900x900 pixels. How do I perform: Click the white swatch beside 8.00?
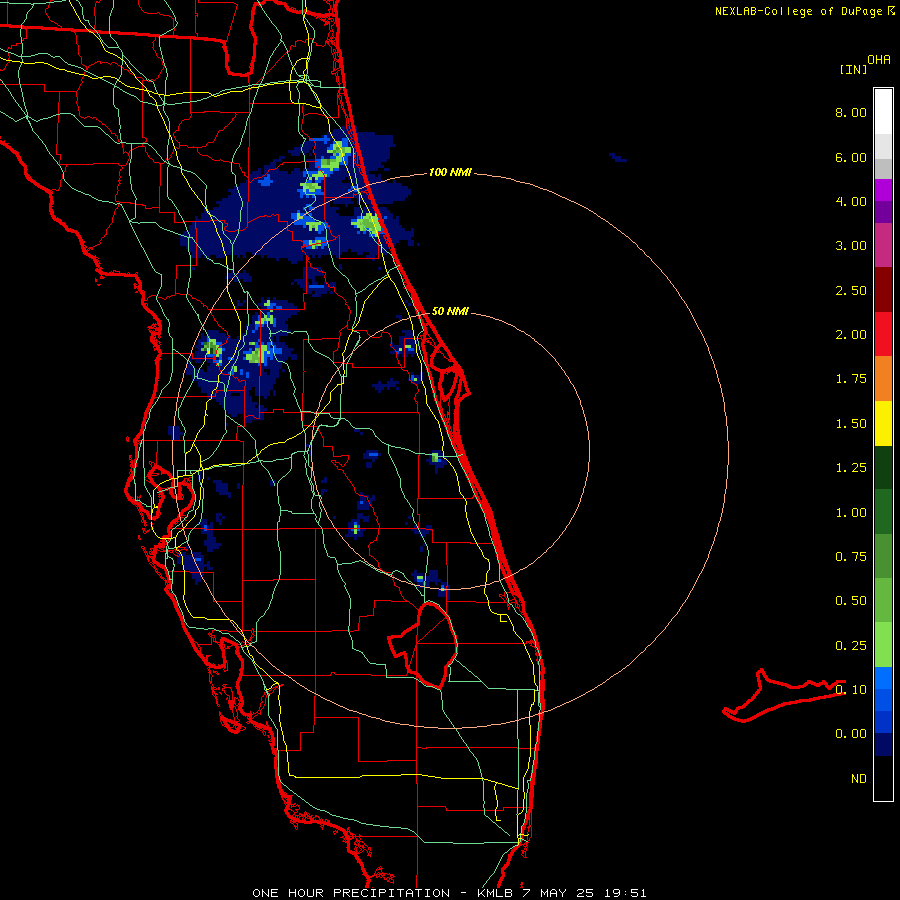pyautogui.click(x=883, y=112)
